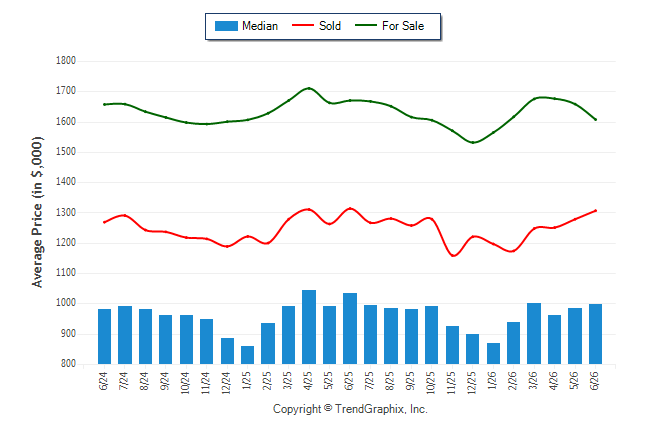Viewport: 646px width, 434px height.
Task: Click the 1800 y-axis tick label
Action: point(66,61)
